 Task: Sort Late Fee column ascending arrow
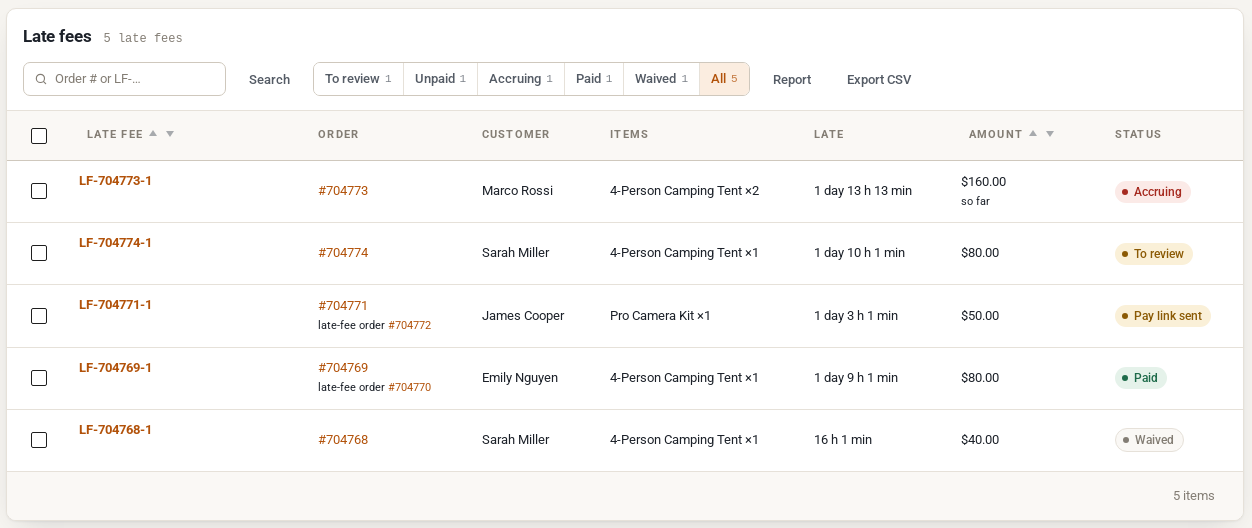click(153, 133)
